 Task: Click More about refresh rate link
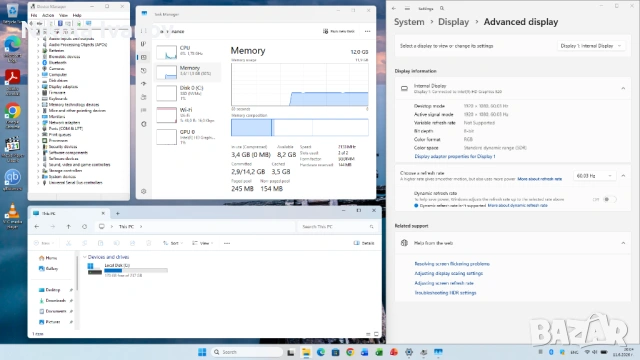(540, 179)
